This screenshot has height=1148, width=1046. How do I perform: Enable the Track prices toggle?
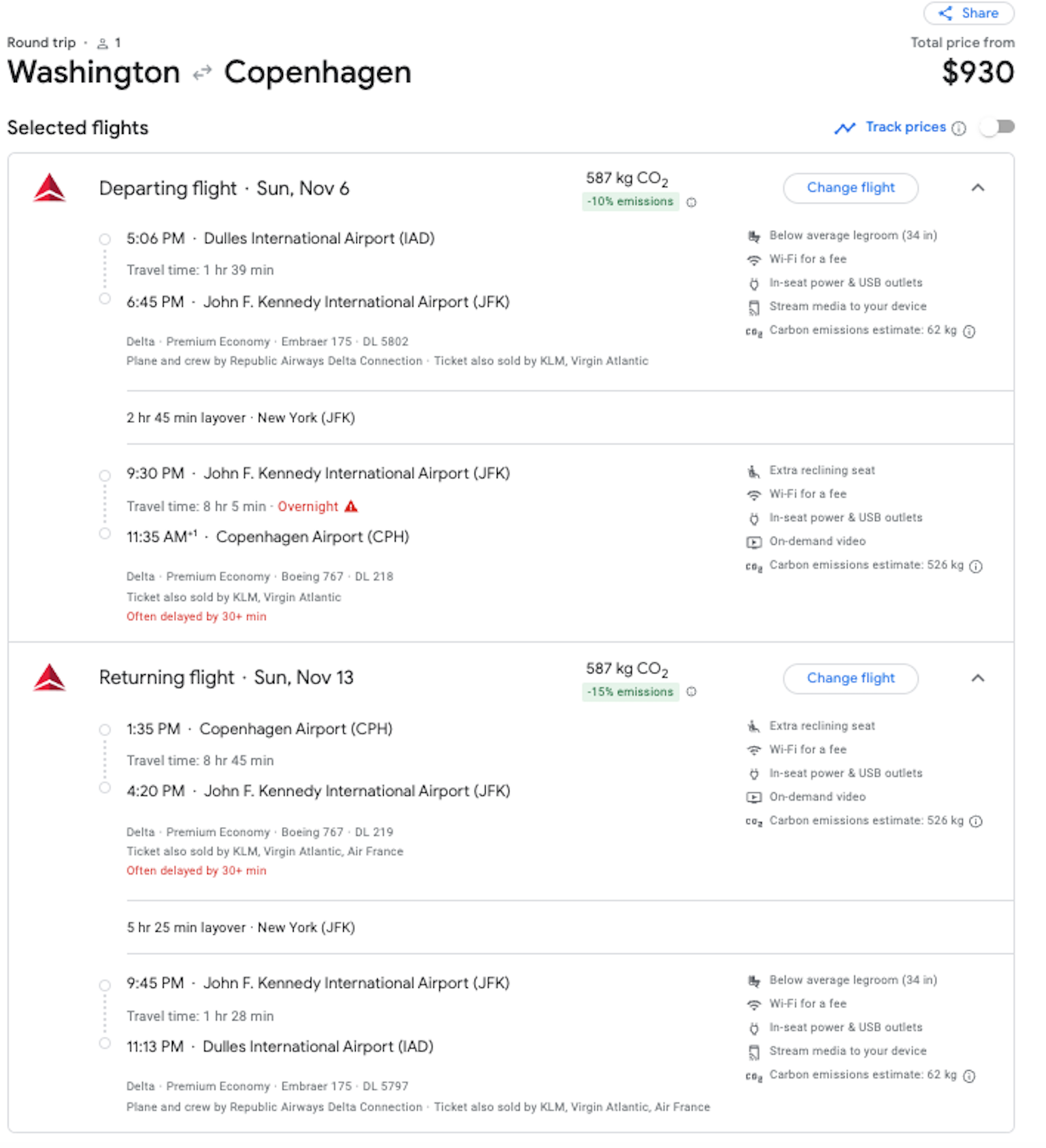pos(996,127)
